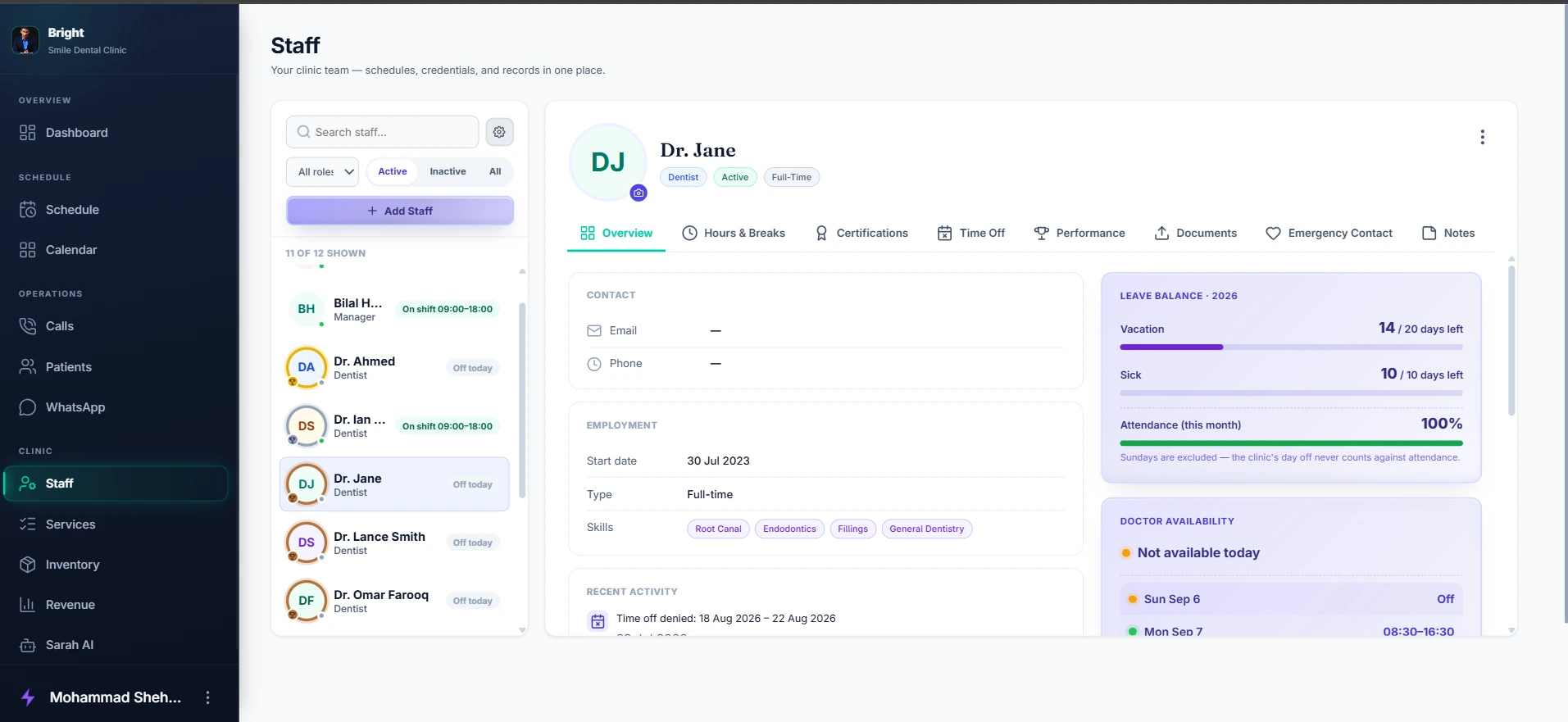Open the Revenue page
Screen dimensions: 1568x722
[116, 605]
